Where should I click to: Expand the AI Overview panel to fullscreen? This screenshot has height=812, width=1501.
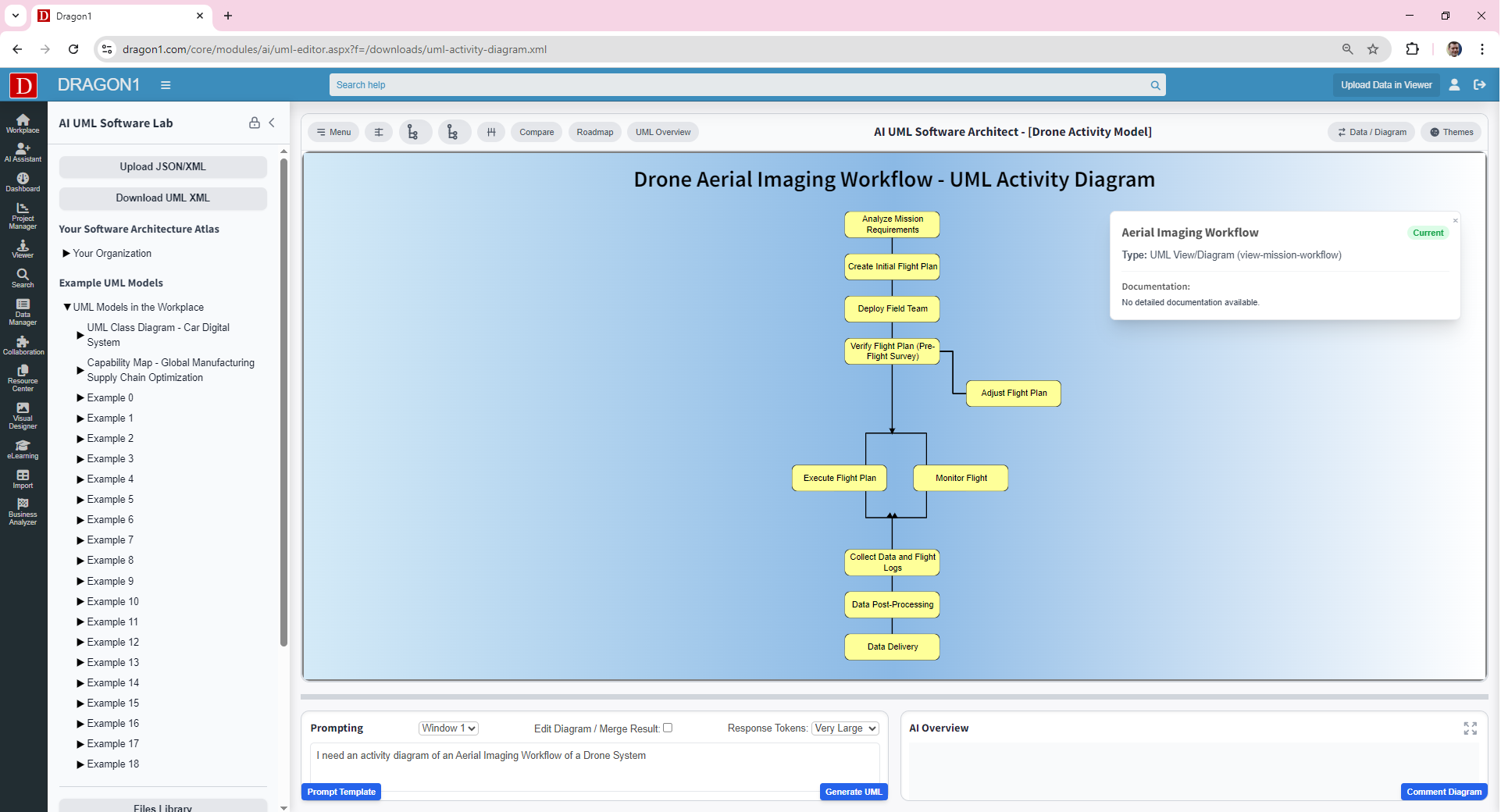pos(1471,728)
